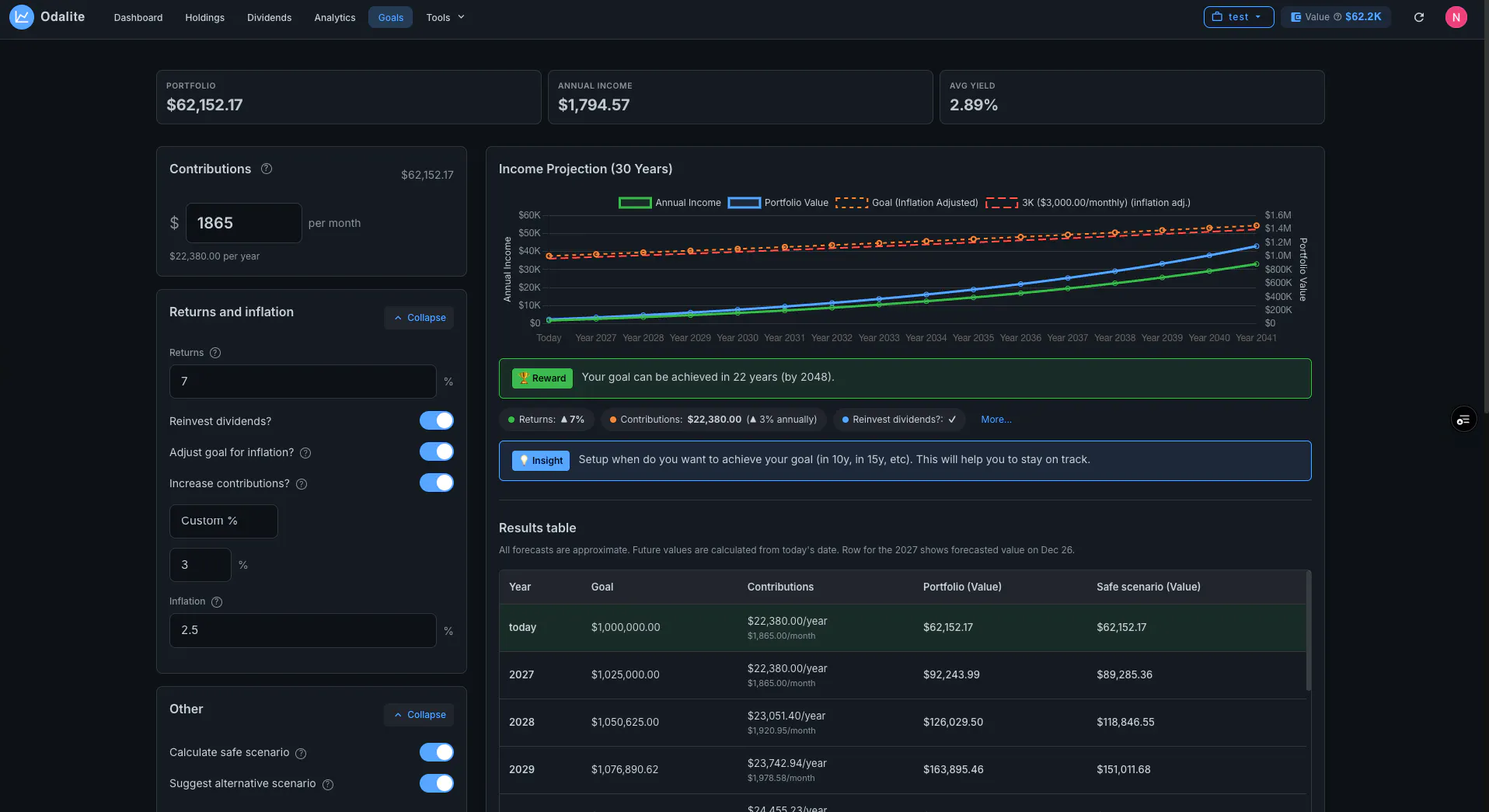
Task: Click Safe scenario (Value) column header
Action: pyautogui.click(x=1149, y=587)
